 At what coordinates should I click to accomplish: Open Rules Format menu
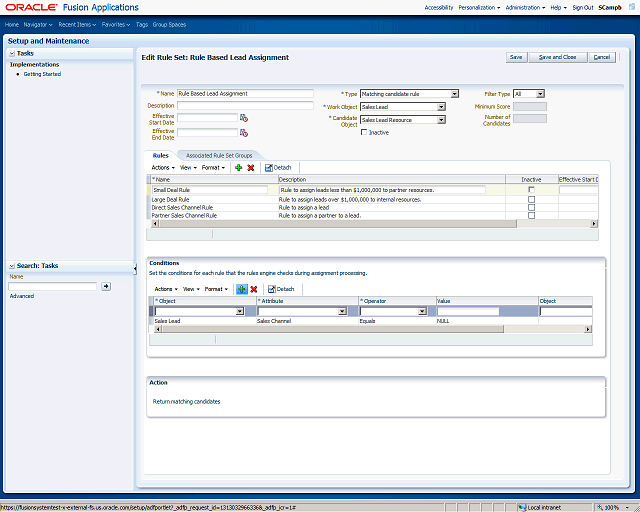point(213,167)
